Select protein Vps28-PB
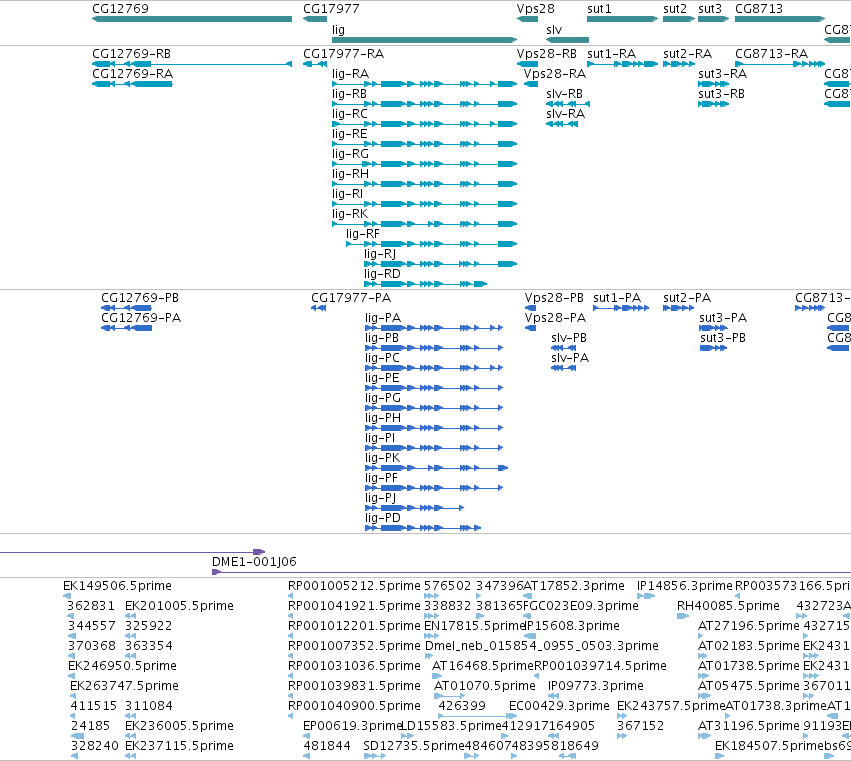Image resolution: width=851 pixels, height=761 pixels. pyautogui.click(x=530, y=308)
